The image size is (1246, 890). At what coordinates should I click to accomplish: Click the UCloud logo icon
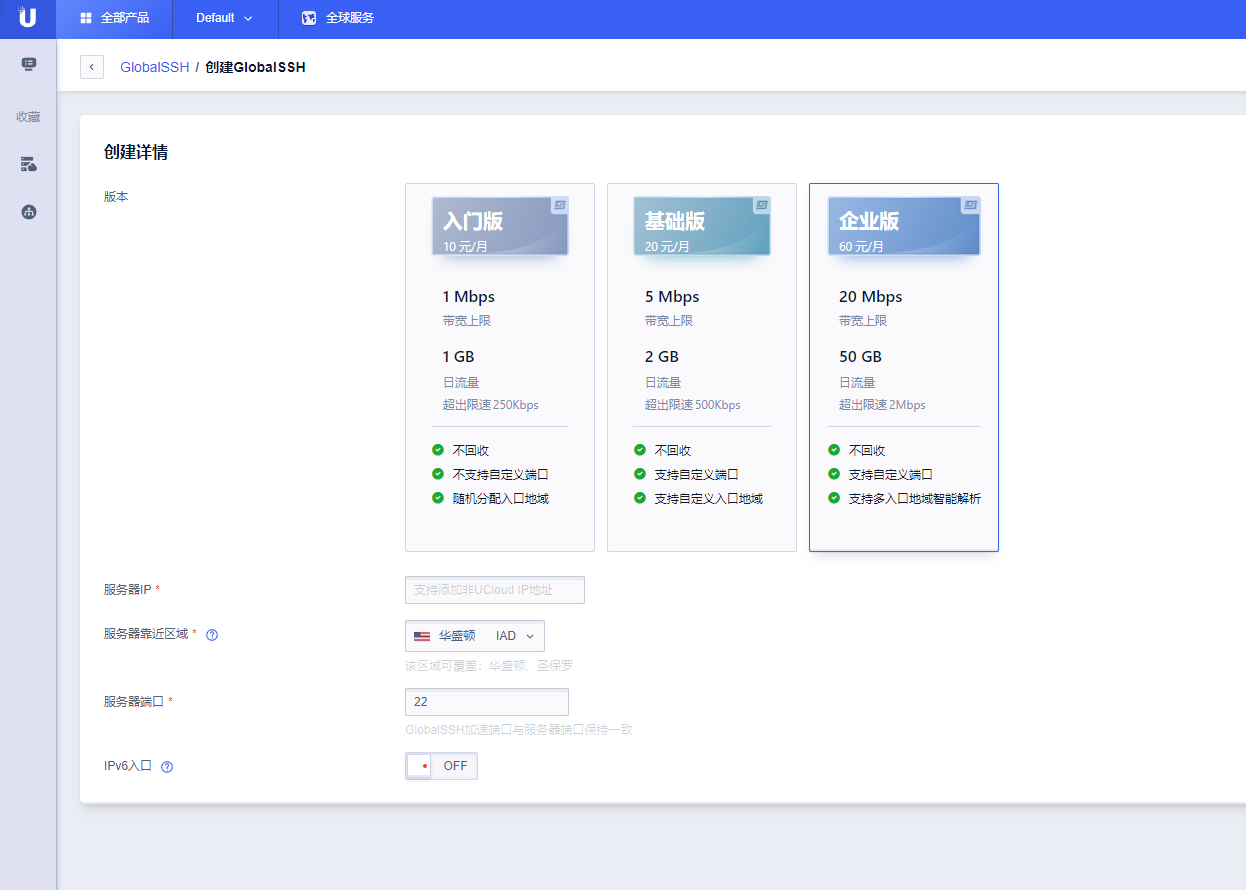click(27, 17)
